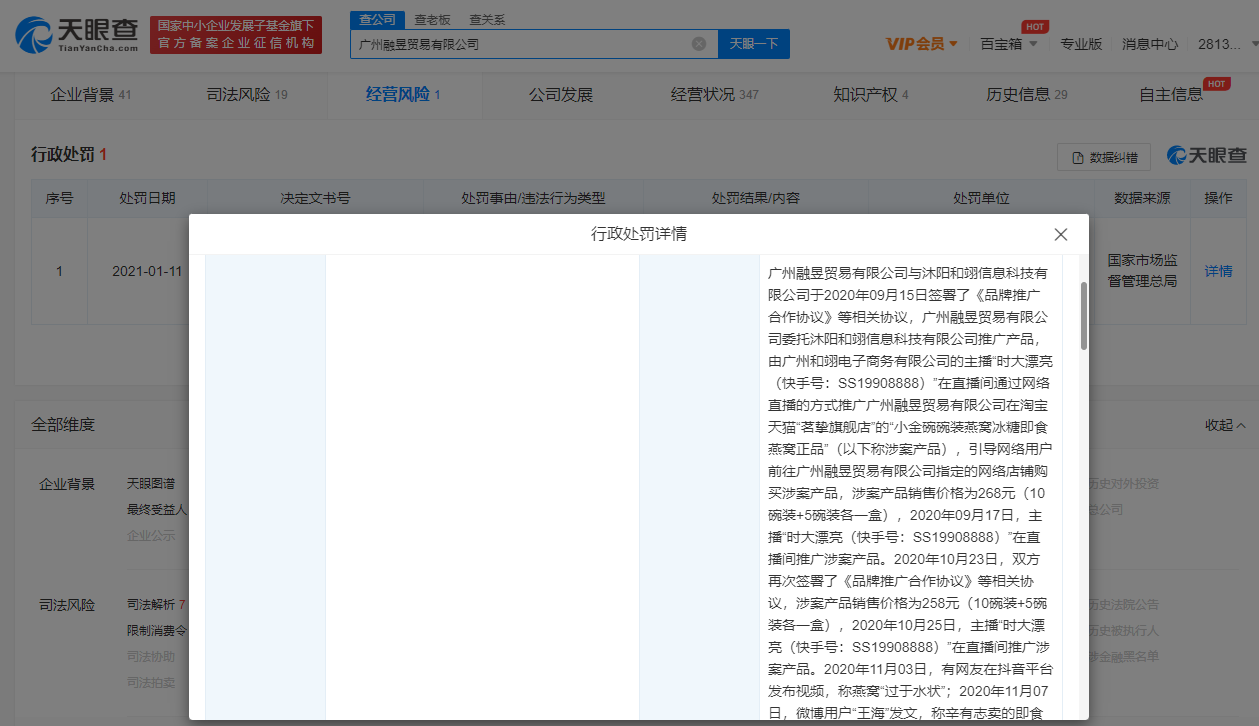Switch to the 查关系 search tab
The width and height of the screenshot is (1259, 726).
click(487, 20)
